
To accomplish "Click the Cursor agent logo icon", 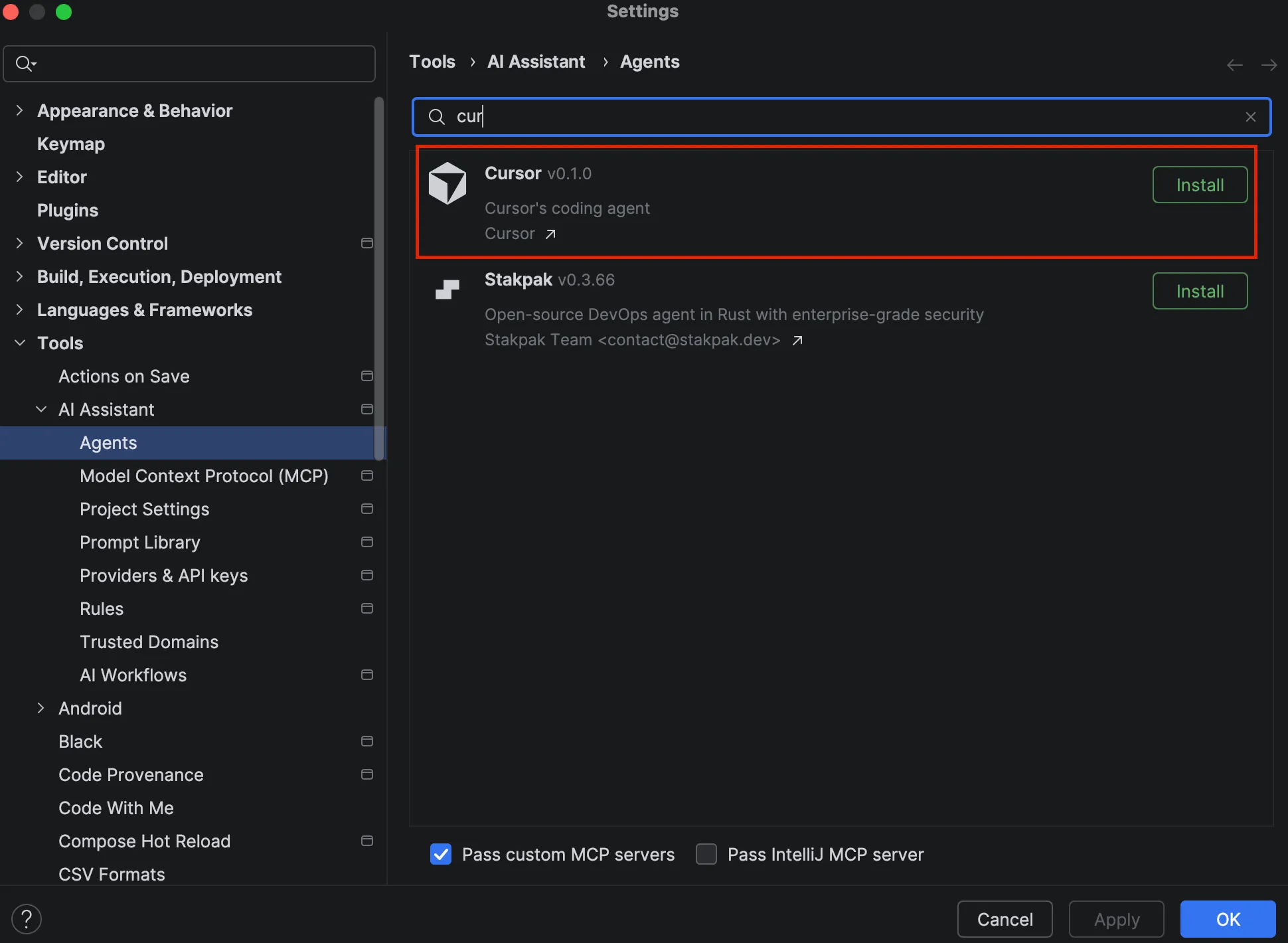I will point(447,183).
